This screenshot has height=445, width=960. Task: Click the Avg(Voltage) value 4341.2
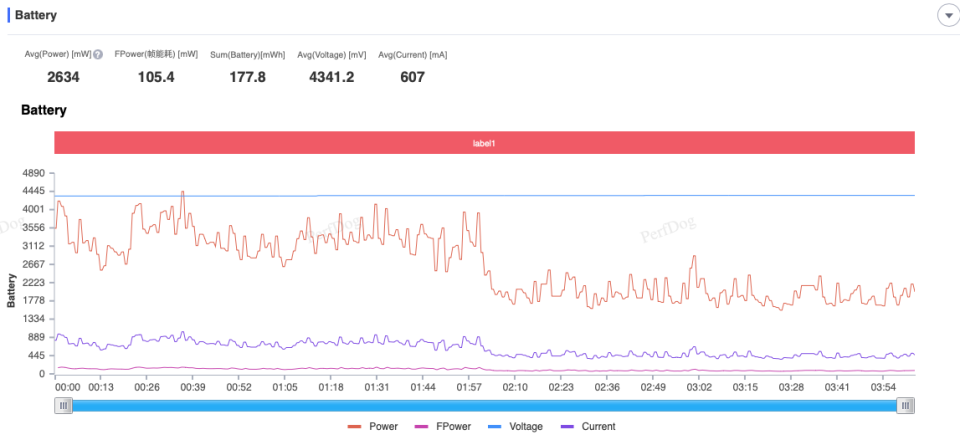pyautogui.click(x=332, y=77)
